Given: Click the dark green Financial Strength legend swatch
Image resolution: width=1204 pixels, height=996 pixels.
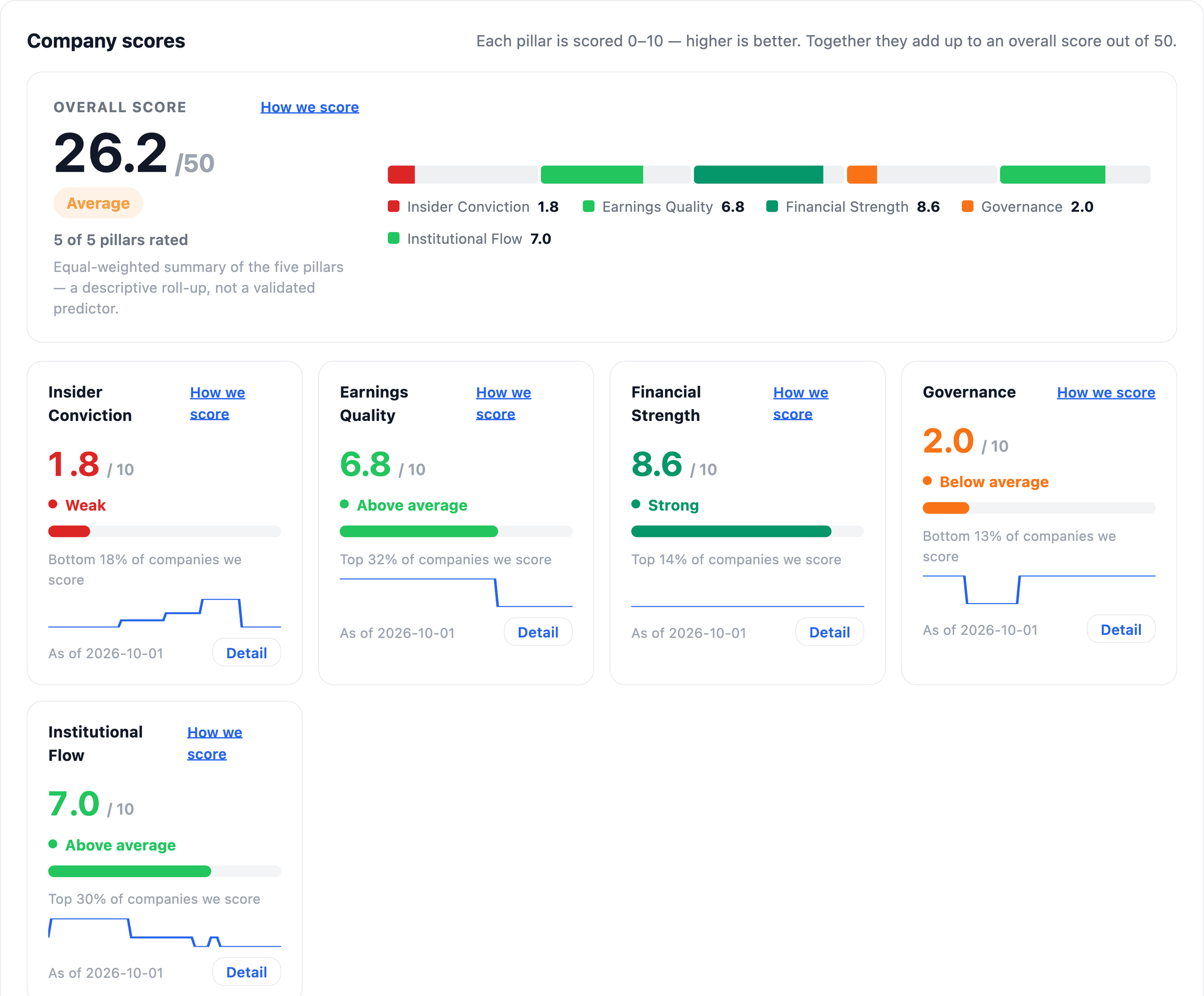Looking at the screenshot, I should point(772,206).
